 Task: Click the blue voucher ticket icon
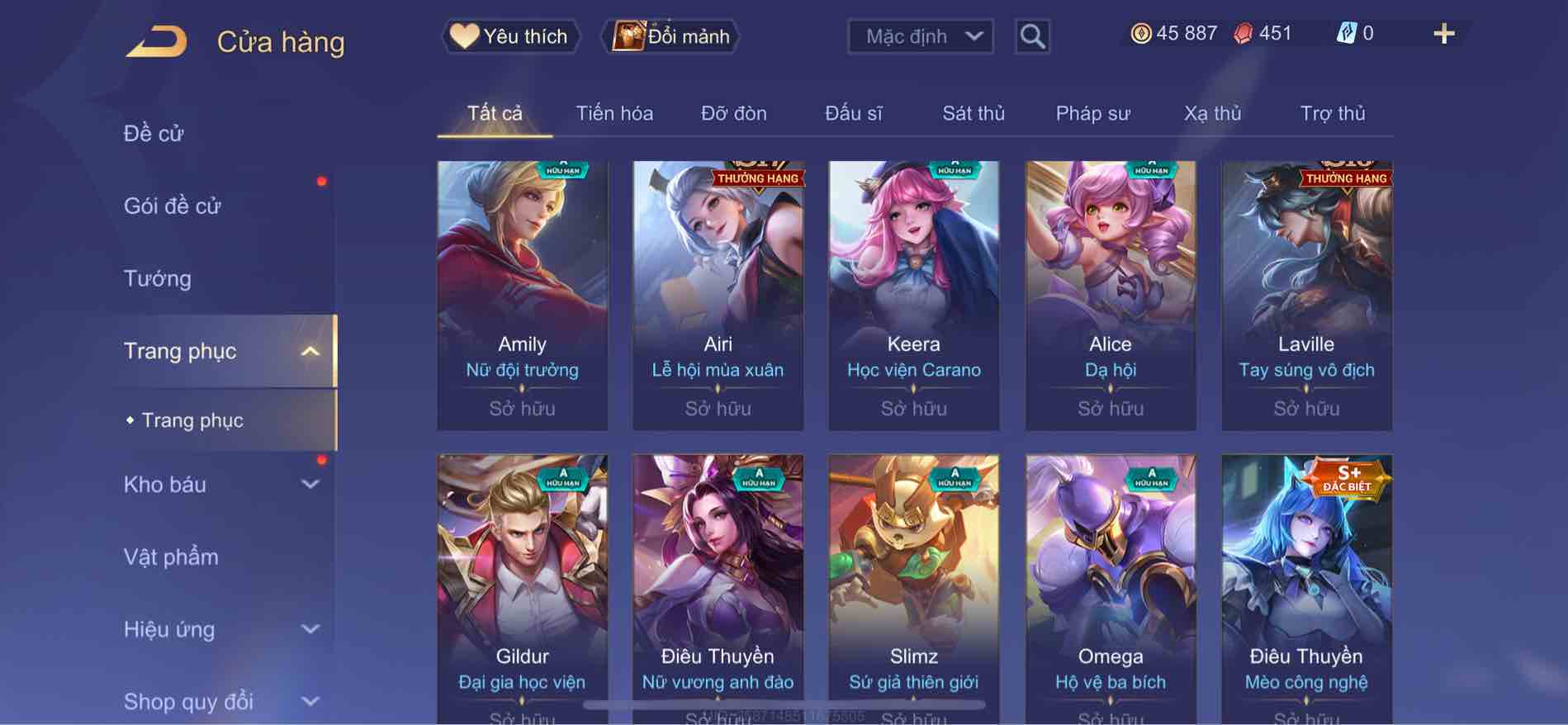[1346, 33]
